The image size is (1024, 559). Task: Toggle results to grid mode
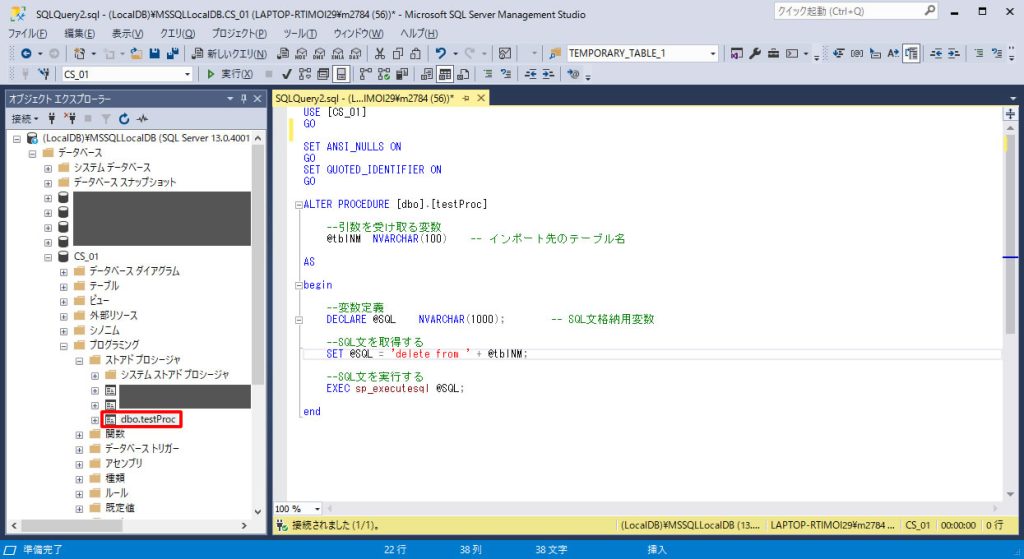445,74
